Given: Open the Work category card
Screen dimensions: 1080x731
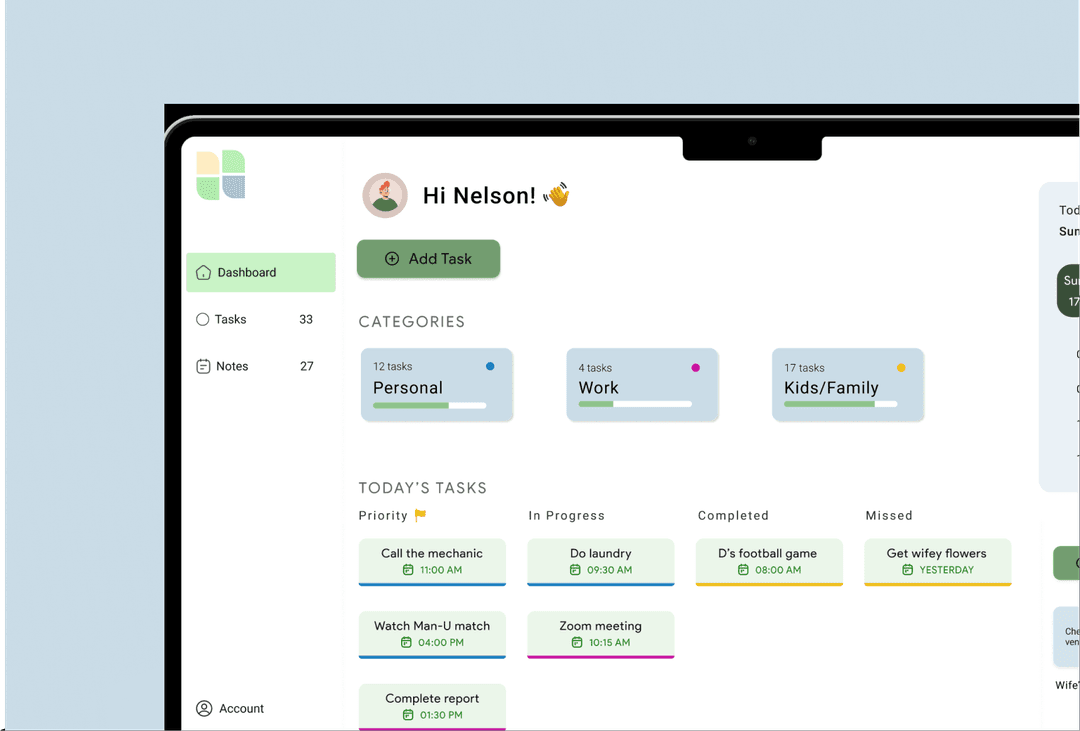Looking at the screenshot, I should (642, 385).
